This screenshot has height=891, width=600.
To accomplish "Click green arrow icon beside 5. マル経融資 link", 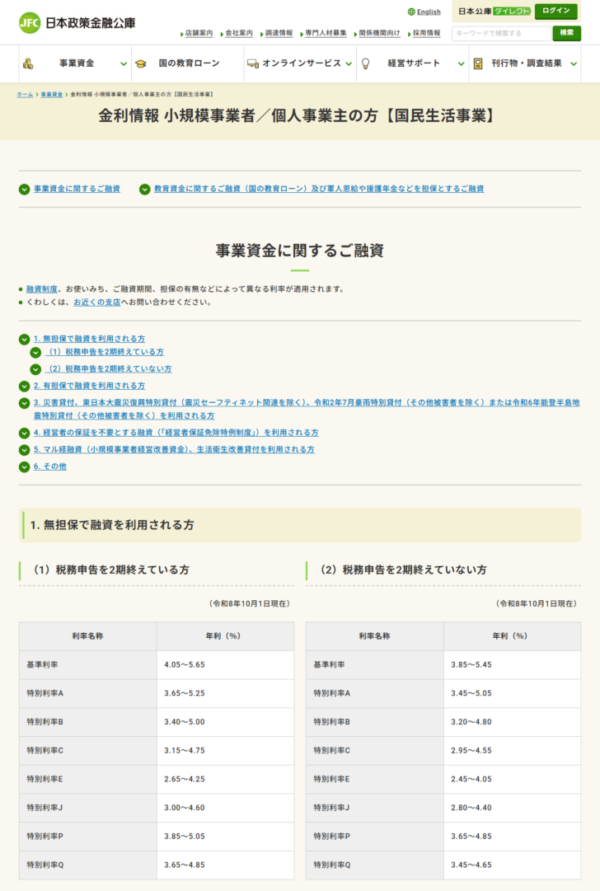I will [x=24, y=450].
